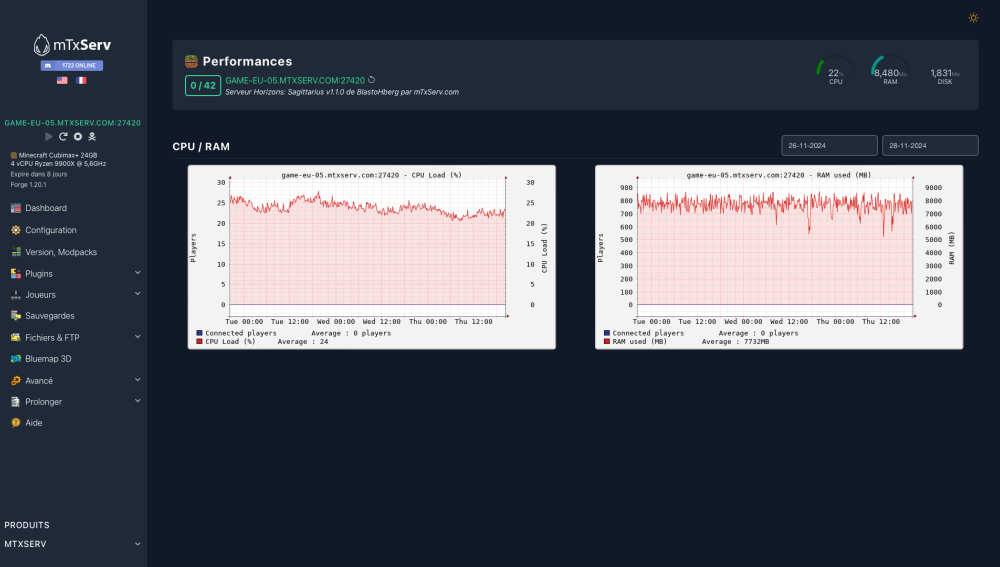This screenshot has height=567, width=1000.
Task: Click the mTxServ logo
Action: coord(72,45)
